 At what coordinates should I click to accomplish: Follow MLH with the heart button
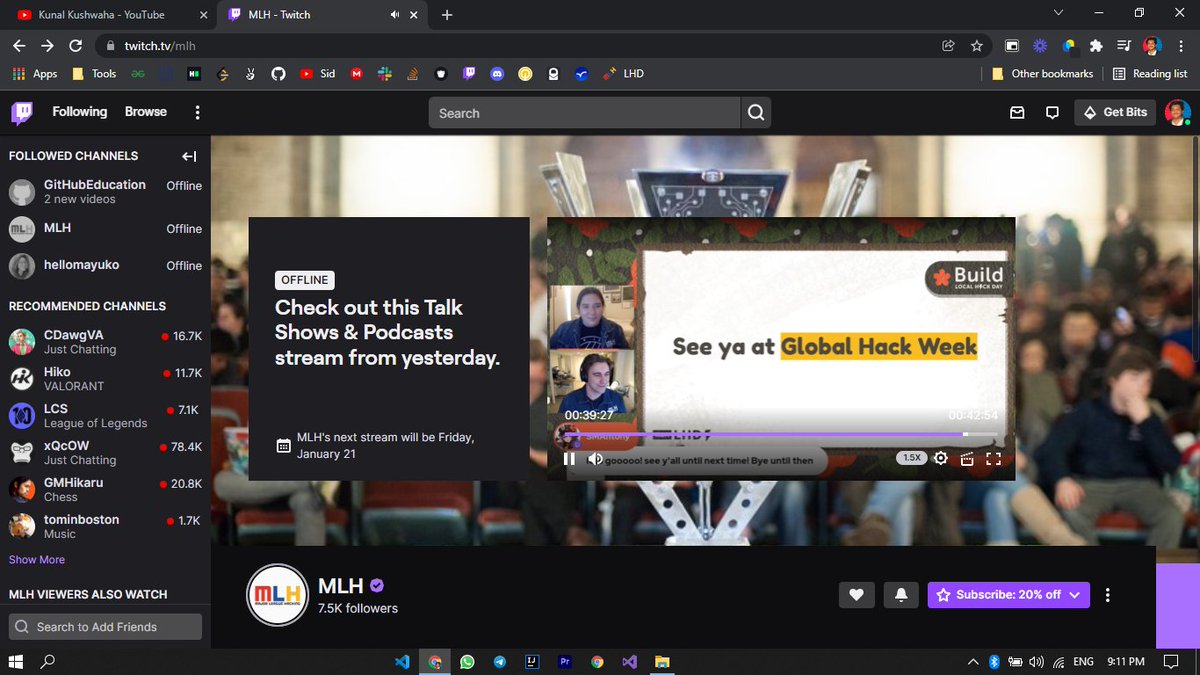coord(857,594)
